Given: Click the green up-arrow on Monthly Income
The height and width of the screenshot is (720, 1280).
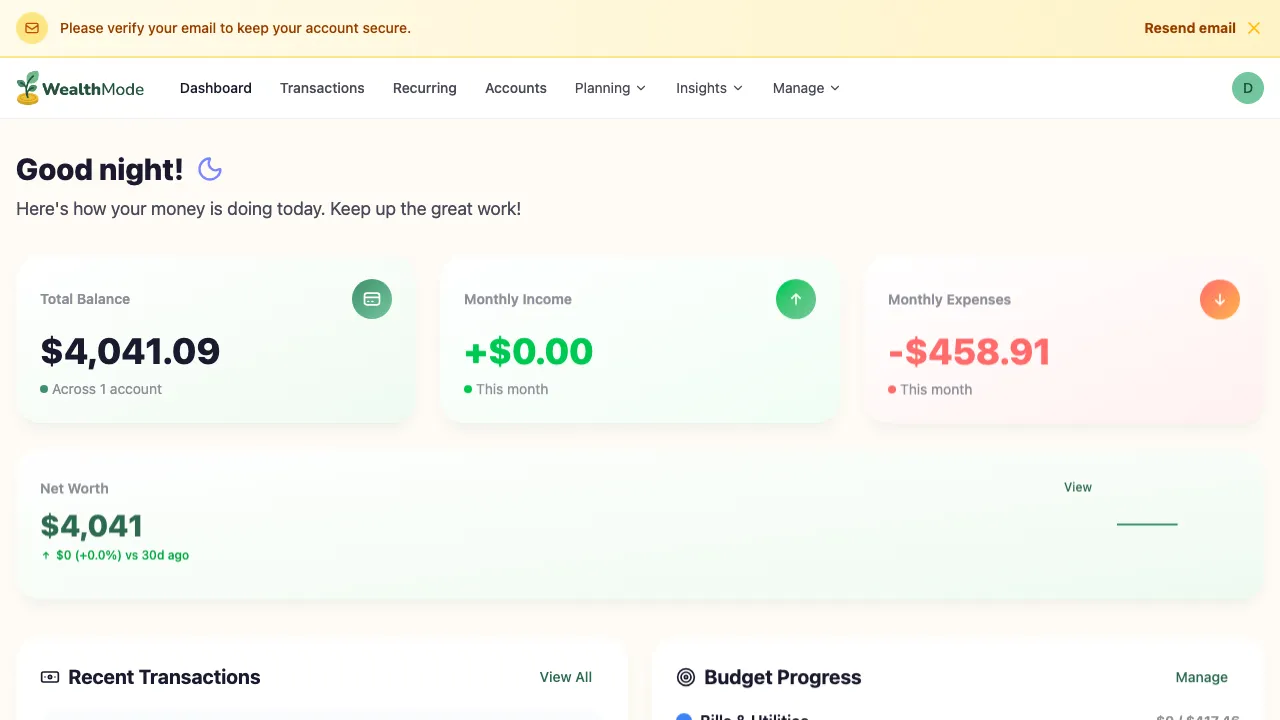Looking at the screenshot, I should click(795, 299).
